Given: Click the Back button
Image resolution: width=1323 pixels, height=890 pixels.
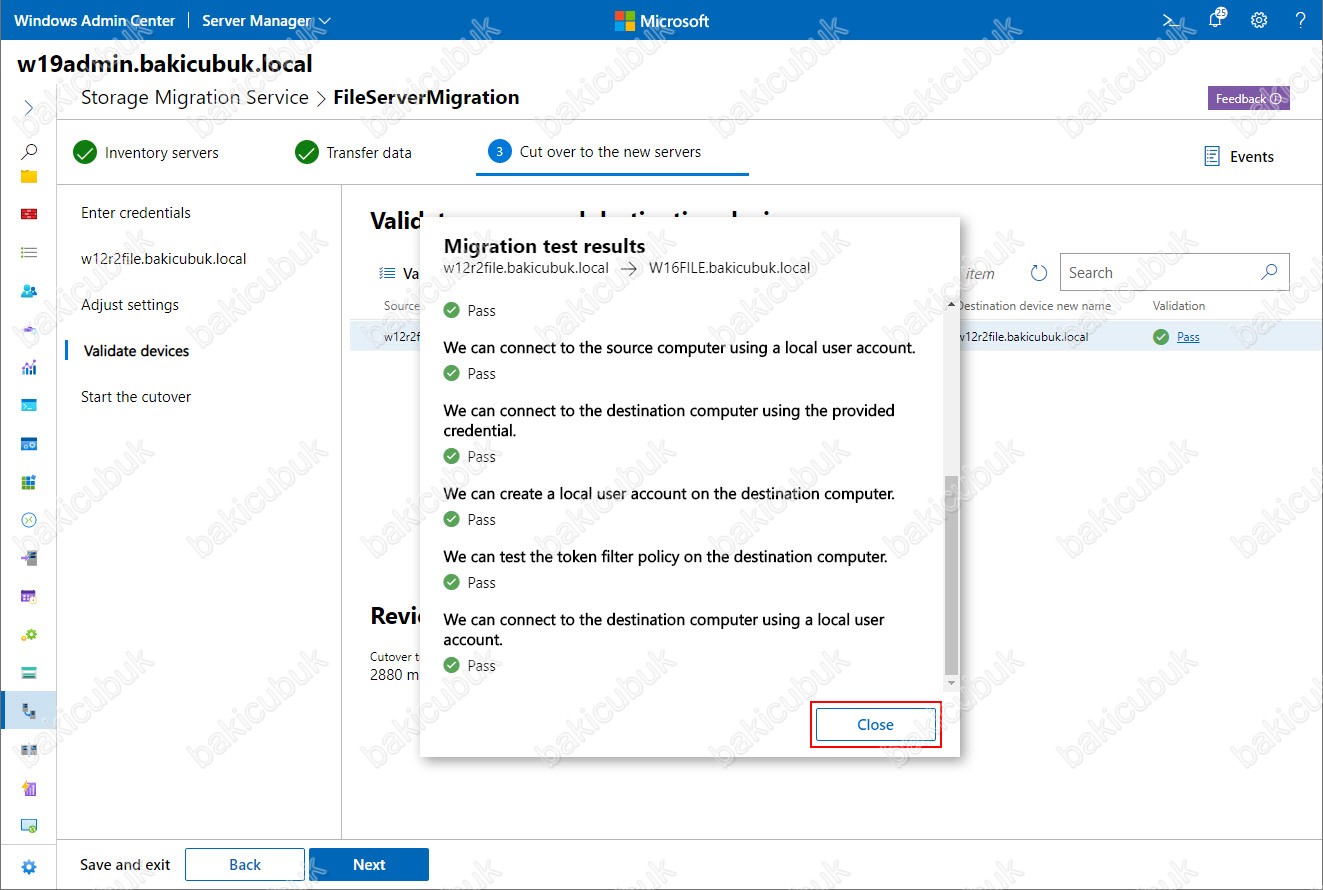Looking at the screenshot, I should tap(245, 865).
